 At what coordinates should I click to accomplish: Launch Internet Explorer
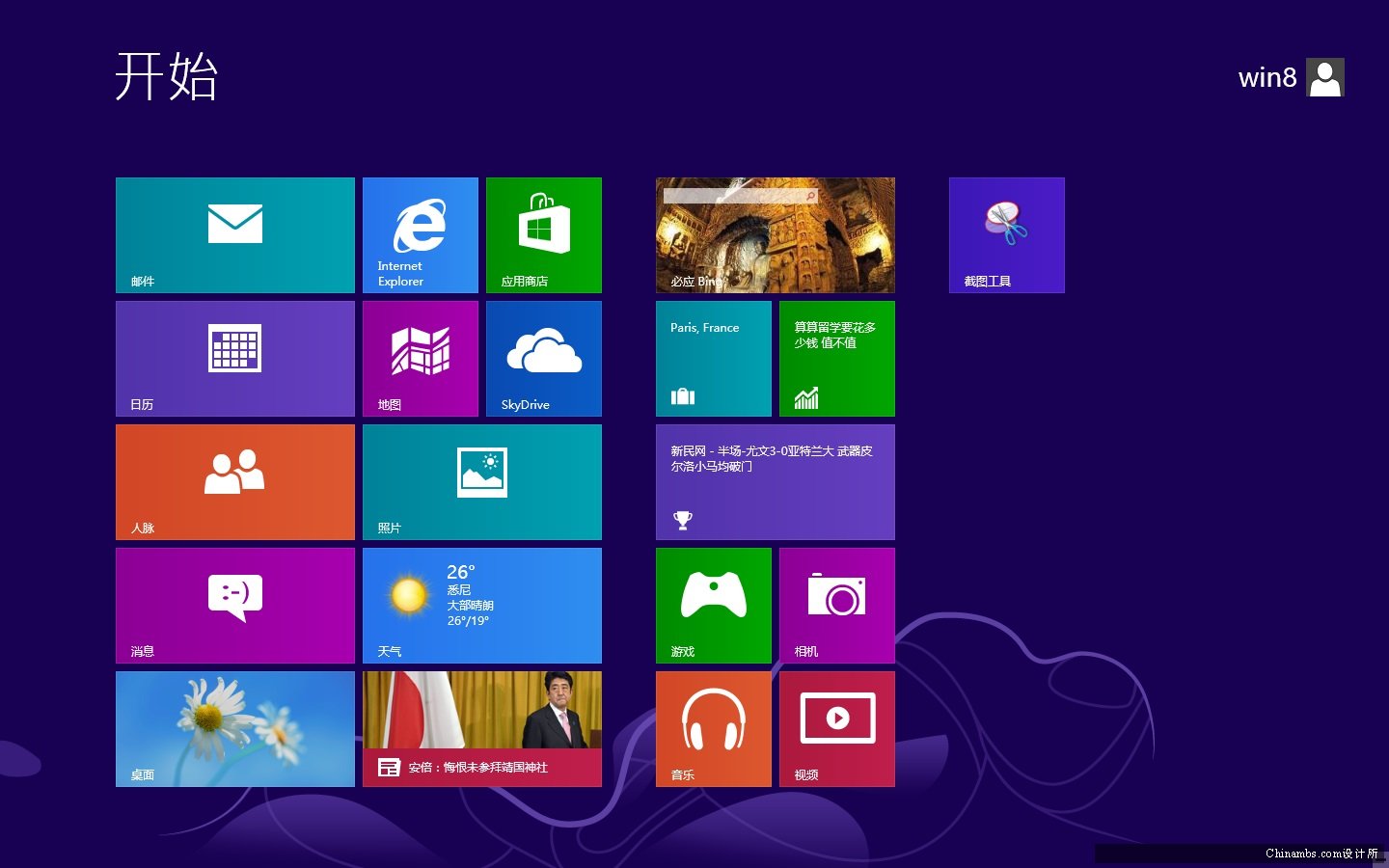point(421,234)
